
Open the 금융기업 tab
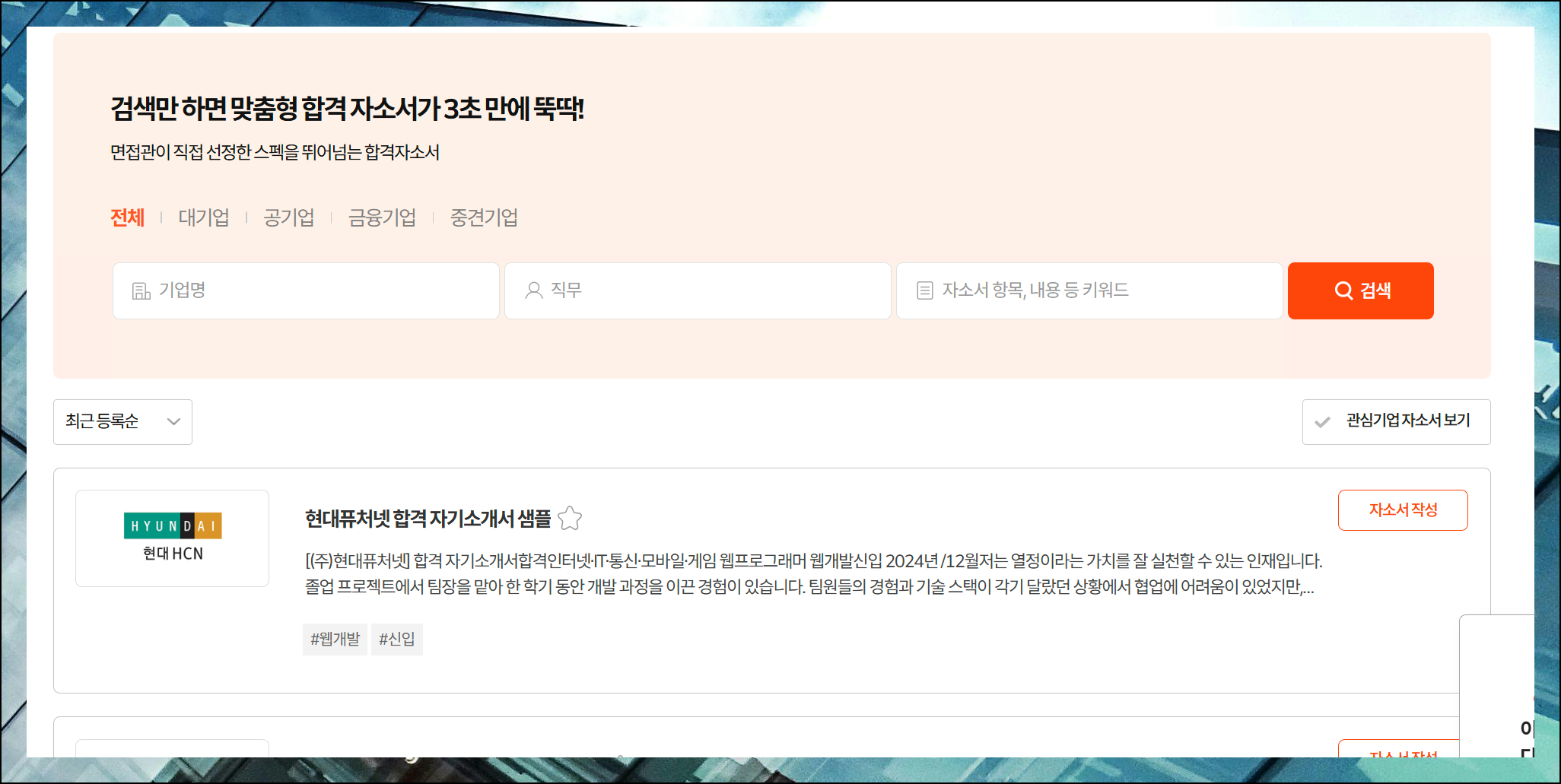pyautogui.click(x=382, y=217)
